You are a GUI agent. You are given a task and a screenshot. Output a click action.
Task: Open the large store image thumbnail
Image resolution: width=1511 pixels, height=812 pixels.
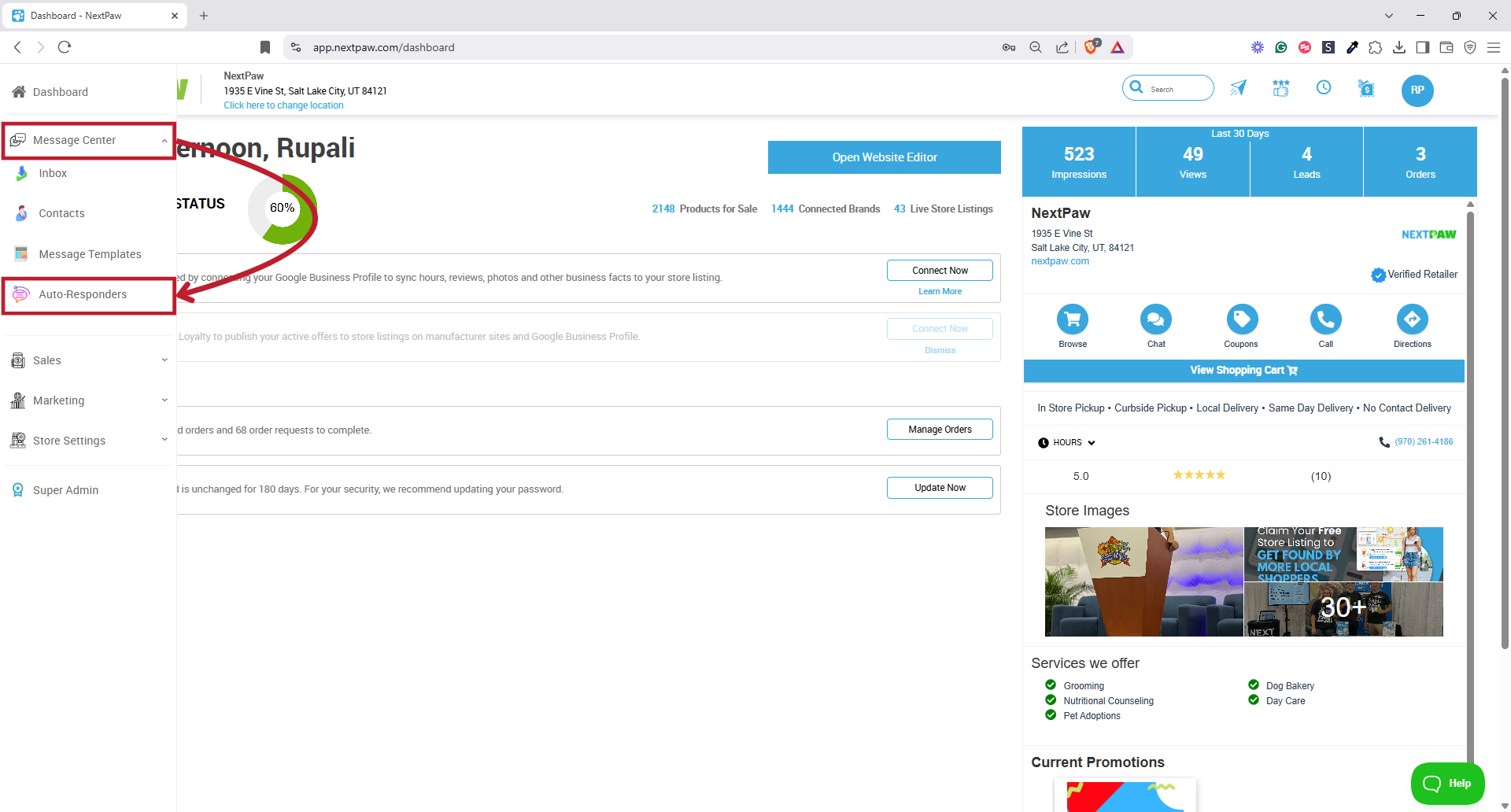tap(1143, 581)
